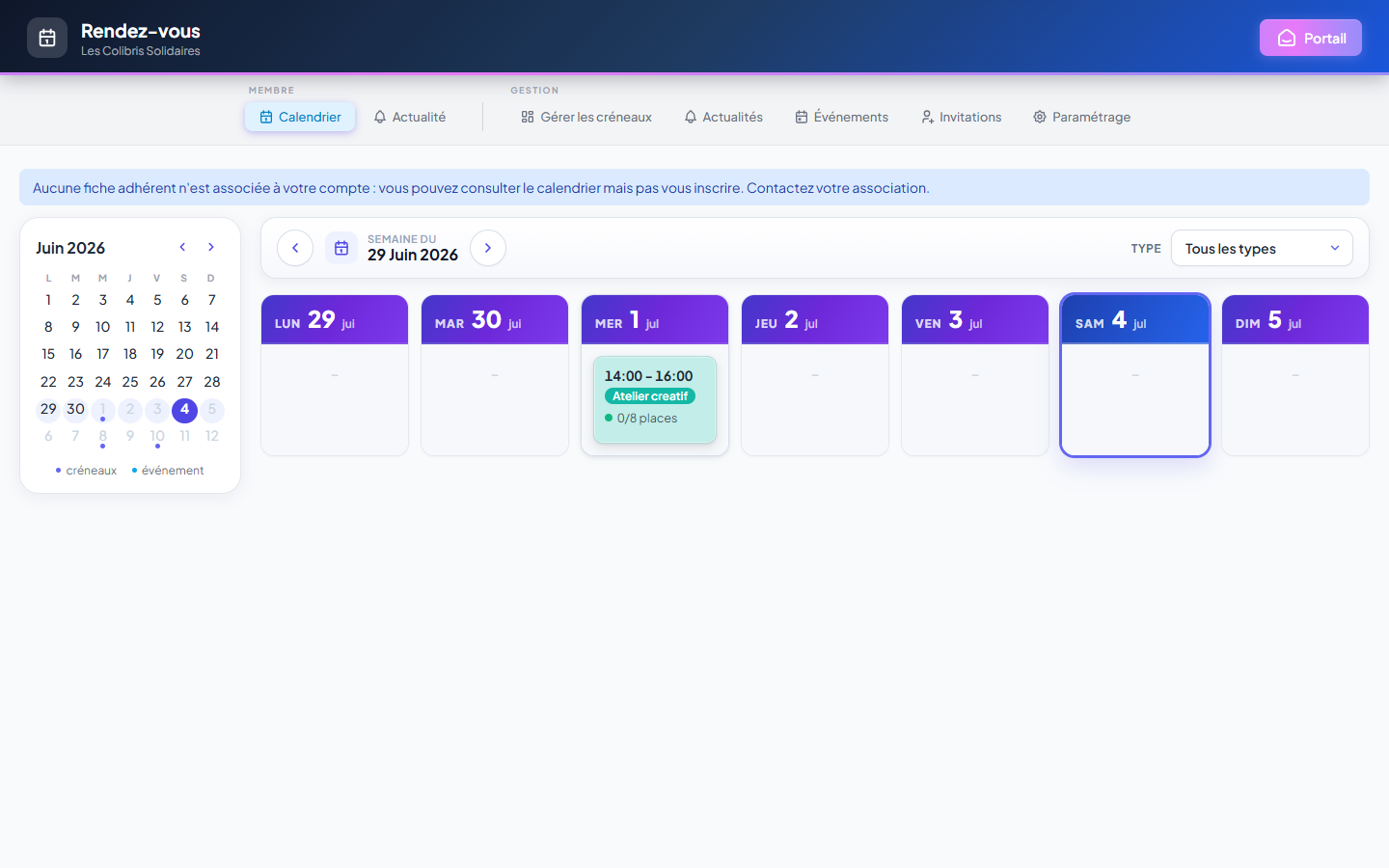Image resolution: width=1389 pixels, height=868 pixels.
Task: Click the Rendez-vous calendar logo icon
Action: click(47, 38)
